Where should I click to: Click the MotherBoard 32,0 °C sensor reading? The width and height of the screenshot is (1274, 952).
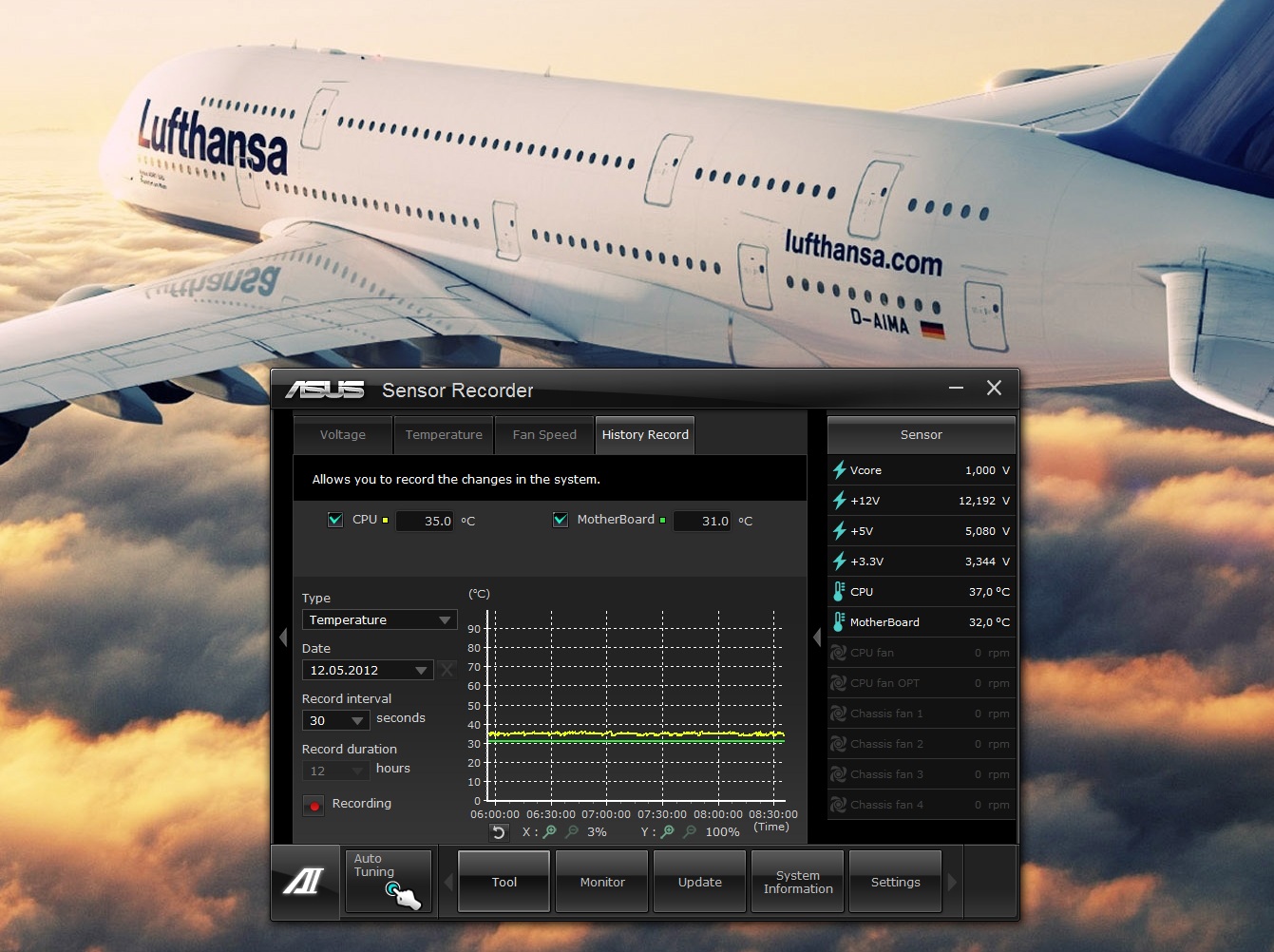989,622
